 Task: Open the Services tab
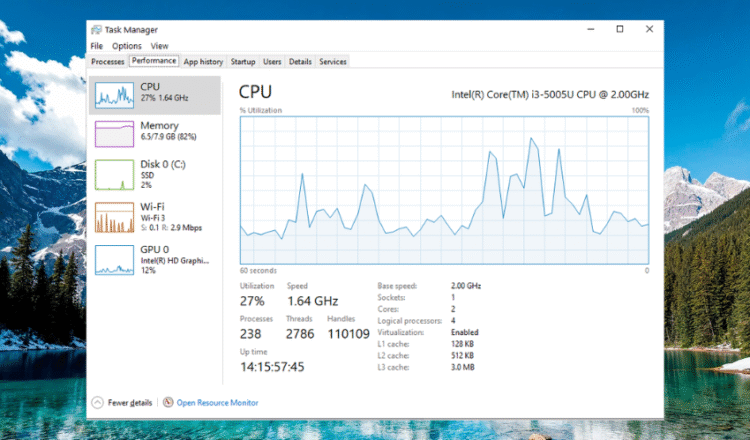point(333,62)
